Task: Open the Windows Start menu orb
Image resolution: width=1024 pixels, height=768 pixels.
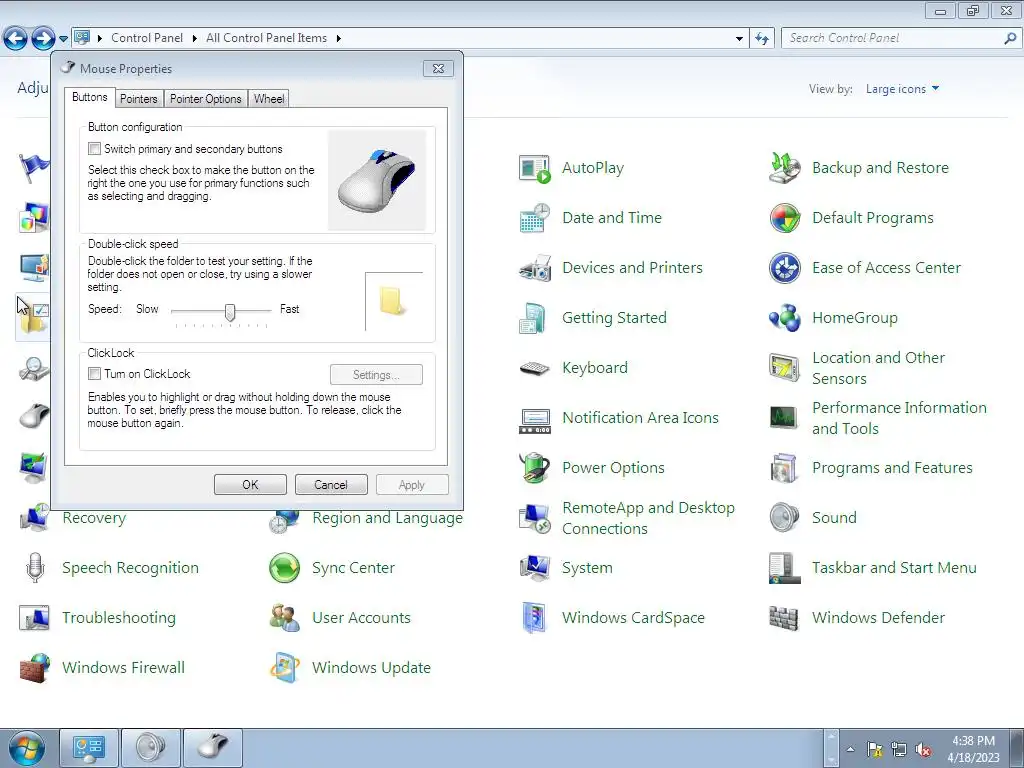Action: tap(27, 748)
